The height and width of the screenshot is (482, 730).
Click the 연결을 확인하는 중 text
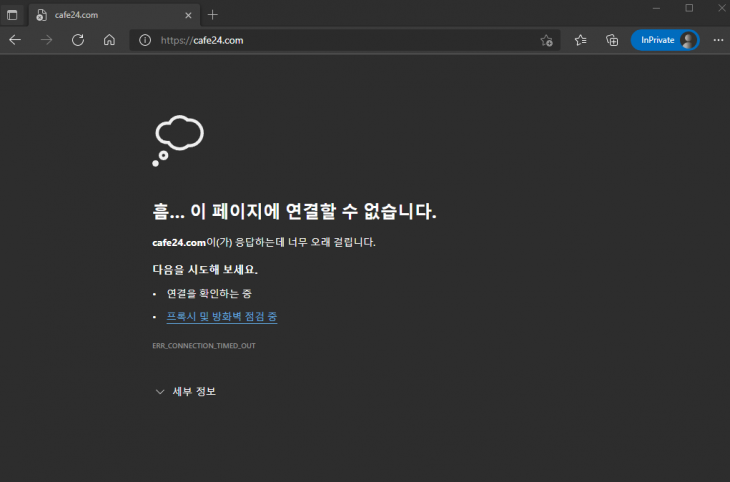(209, 293)
